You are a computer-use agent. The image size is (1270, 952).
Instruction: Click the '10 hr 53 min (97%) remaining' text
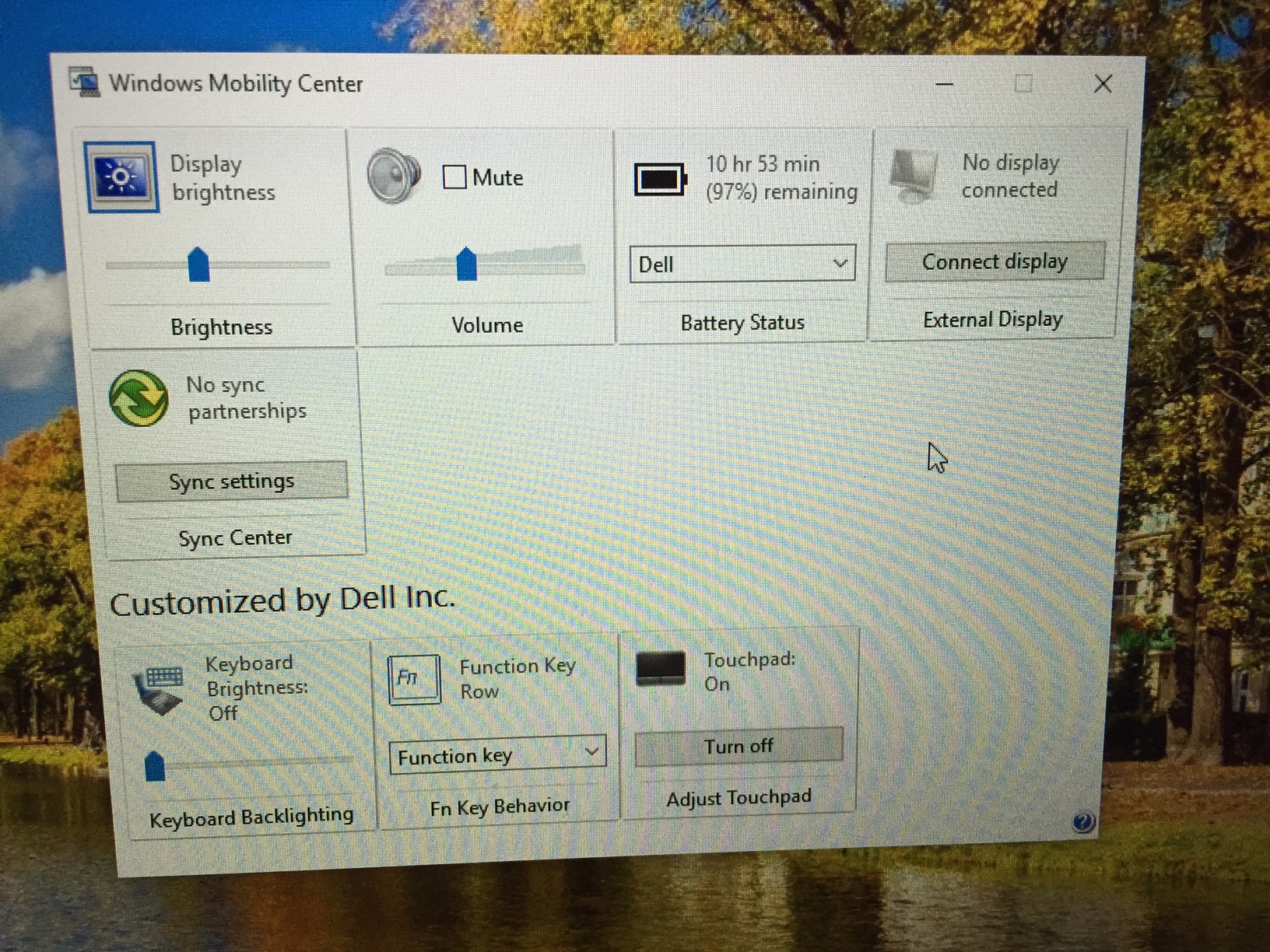781,177
